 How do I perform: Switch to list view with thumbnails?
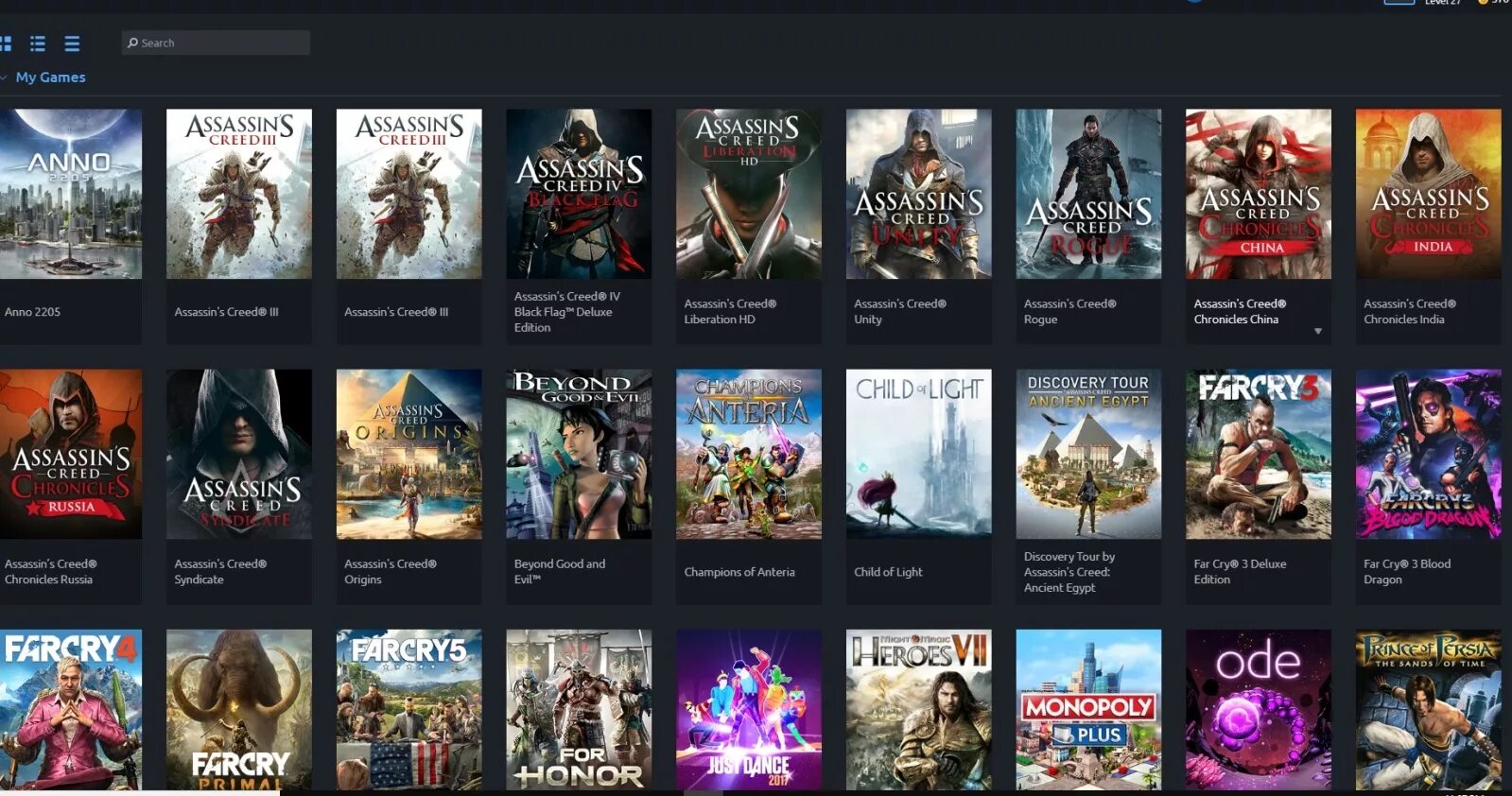[38, 43]
